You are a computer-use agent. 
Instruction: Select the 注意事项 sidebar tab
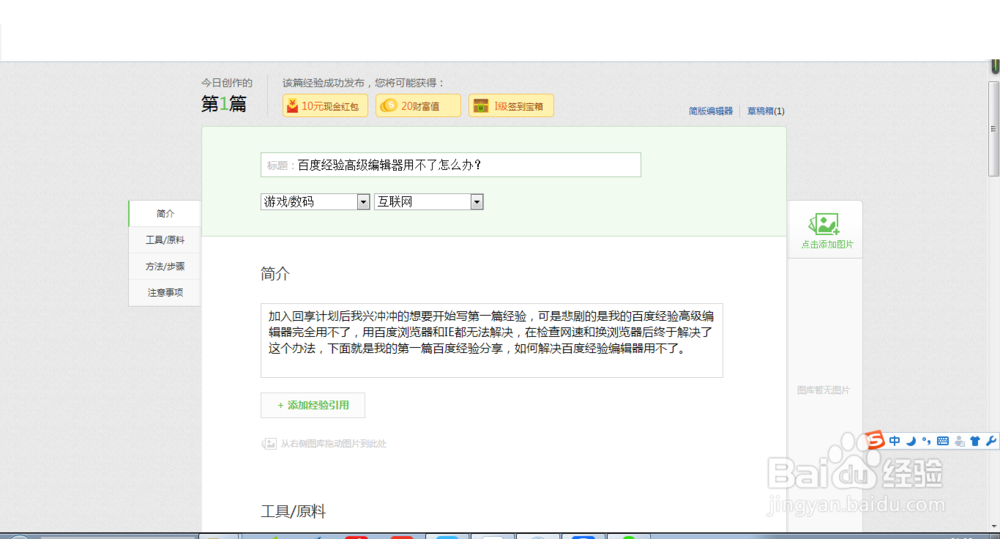(x=165, y=293)
